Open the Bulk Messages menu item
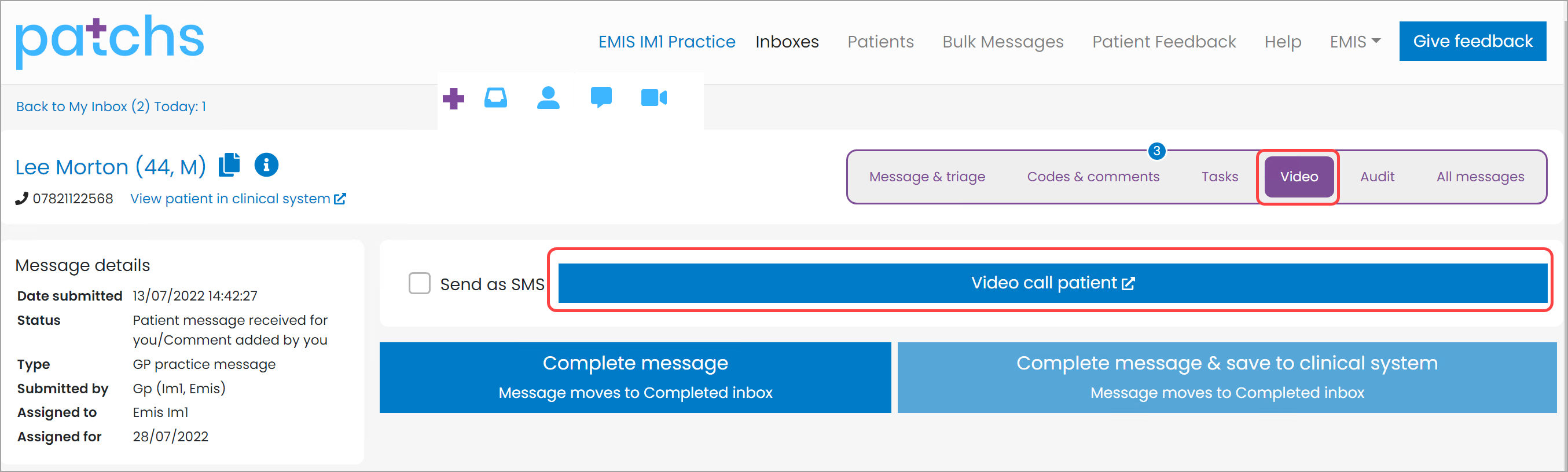This screenshot has width=1568, height=472. [x=1003, y=42]
